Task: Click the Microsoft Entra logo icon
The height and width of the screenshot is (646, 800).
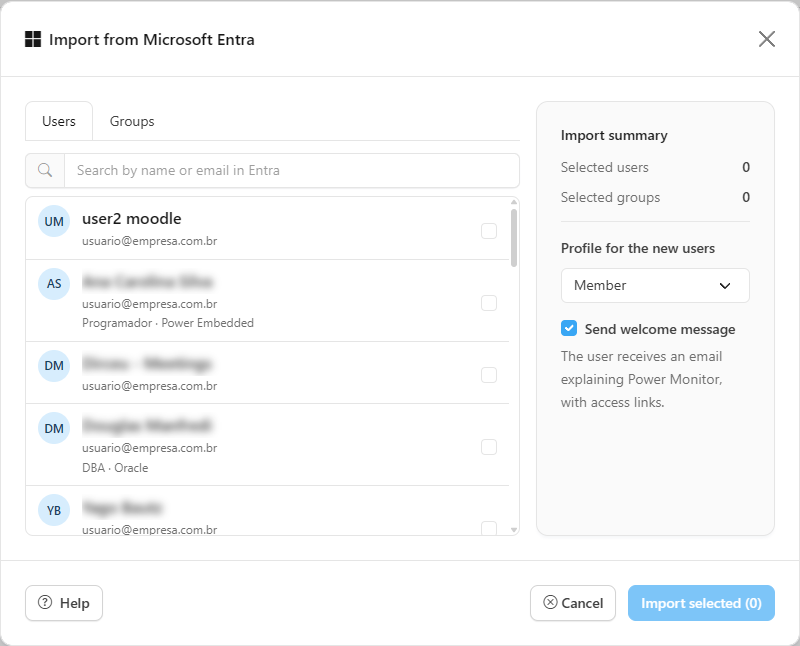Action: [33, 39]
